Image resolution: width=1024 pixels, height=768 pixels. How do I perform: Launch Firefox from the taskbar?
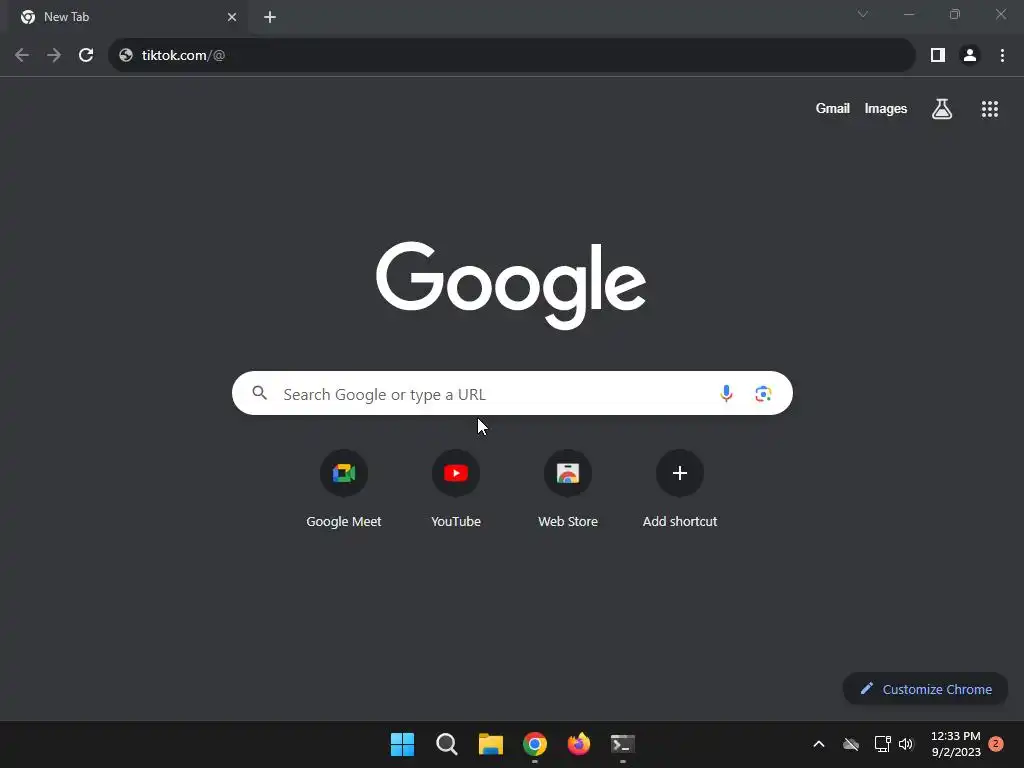pos(579,744)
